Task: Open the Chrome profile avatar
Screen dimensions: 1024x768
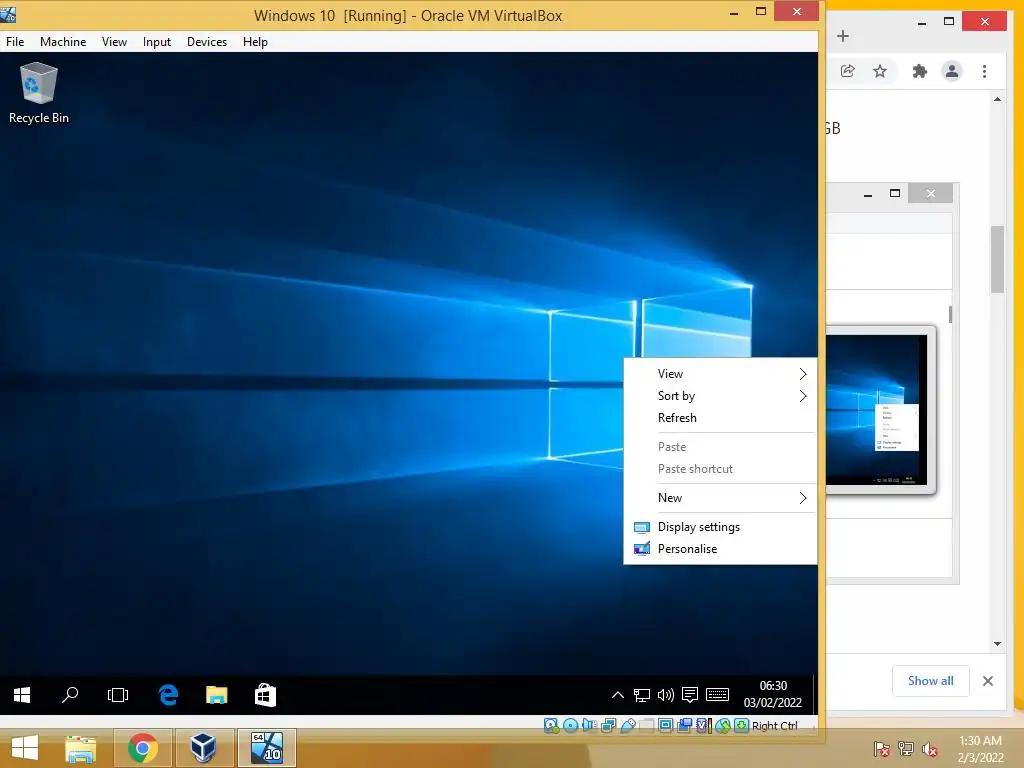Action: coord(952,71)
